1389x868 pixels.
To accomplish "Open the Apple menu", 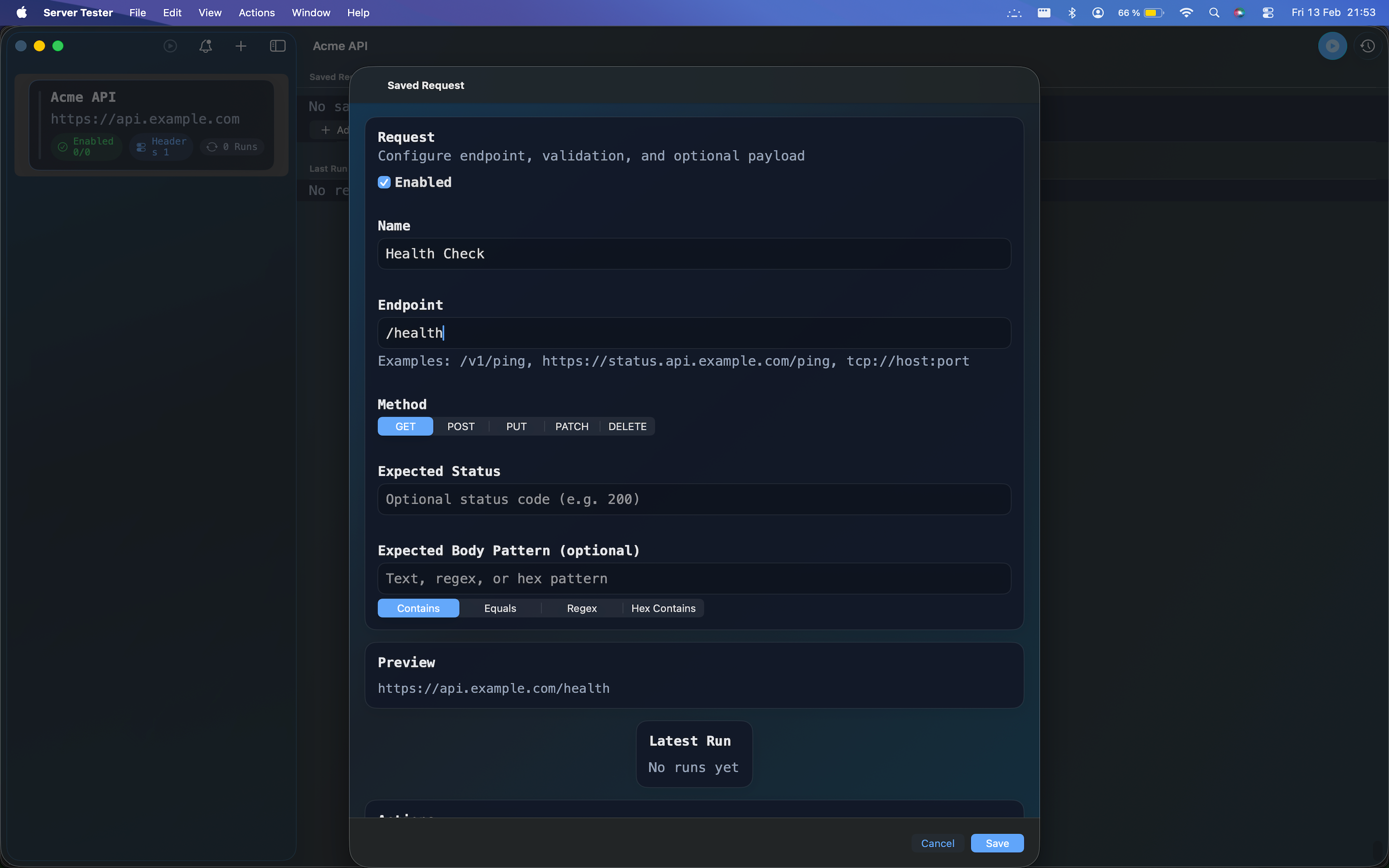I will click(22, 13).
